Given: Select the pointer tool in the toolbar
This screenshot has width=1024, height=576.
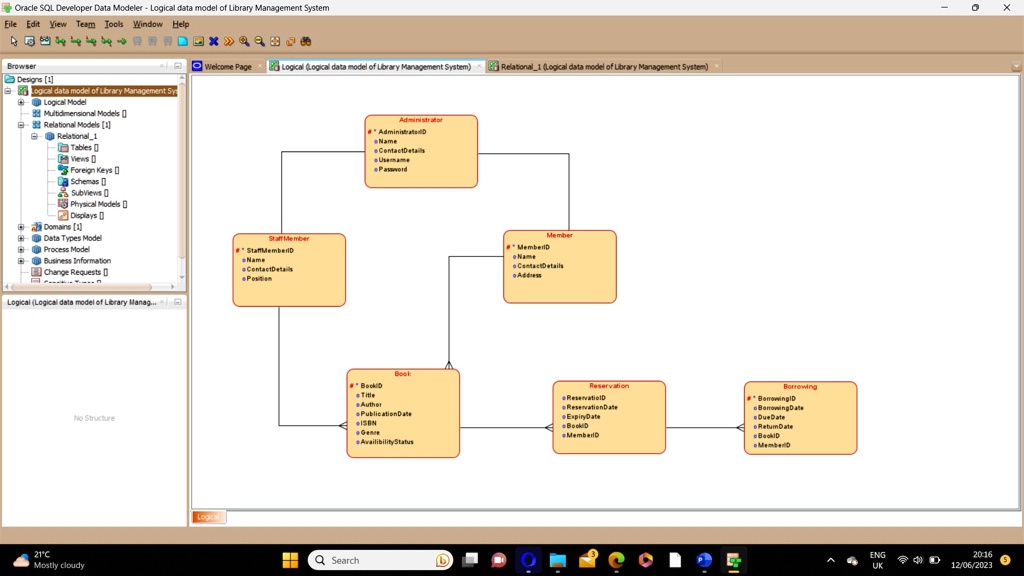Looking at the screenshot, I should click(x=13, y=41).
